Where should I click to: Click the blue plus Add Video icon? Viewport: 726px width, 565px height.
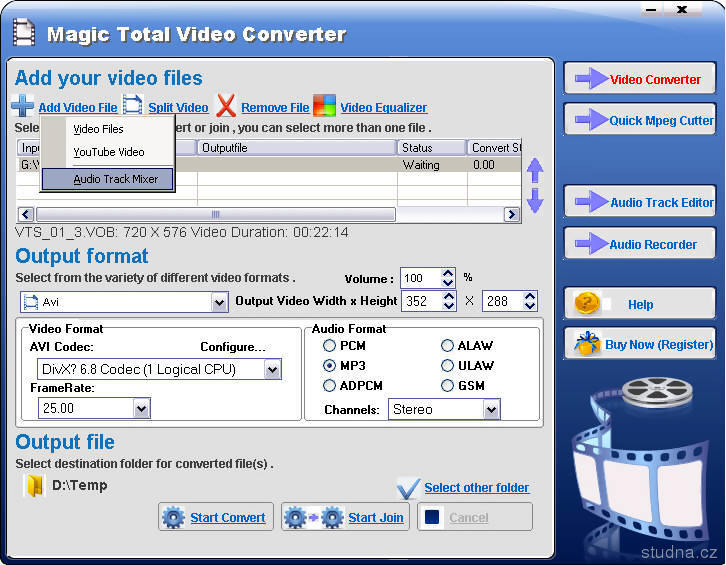(x=22, y=105)
